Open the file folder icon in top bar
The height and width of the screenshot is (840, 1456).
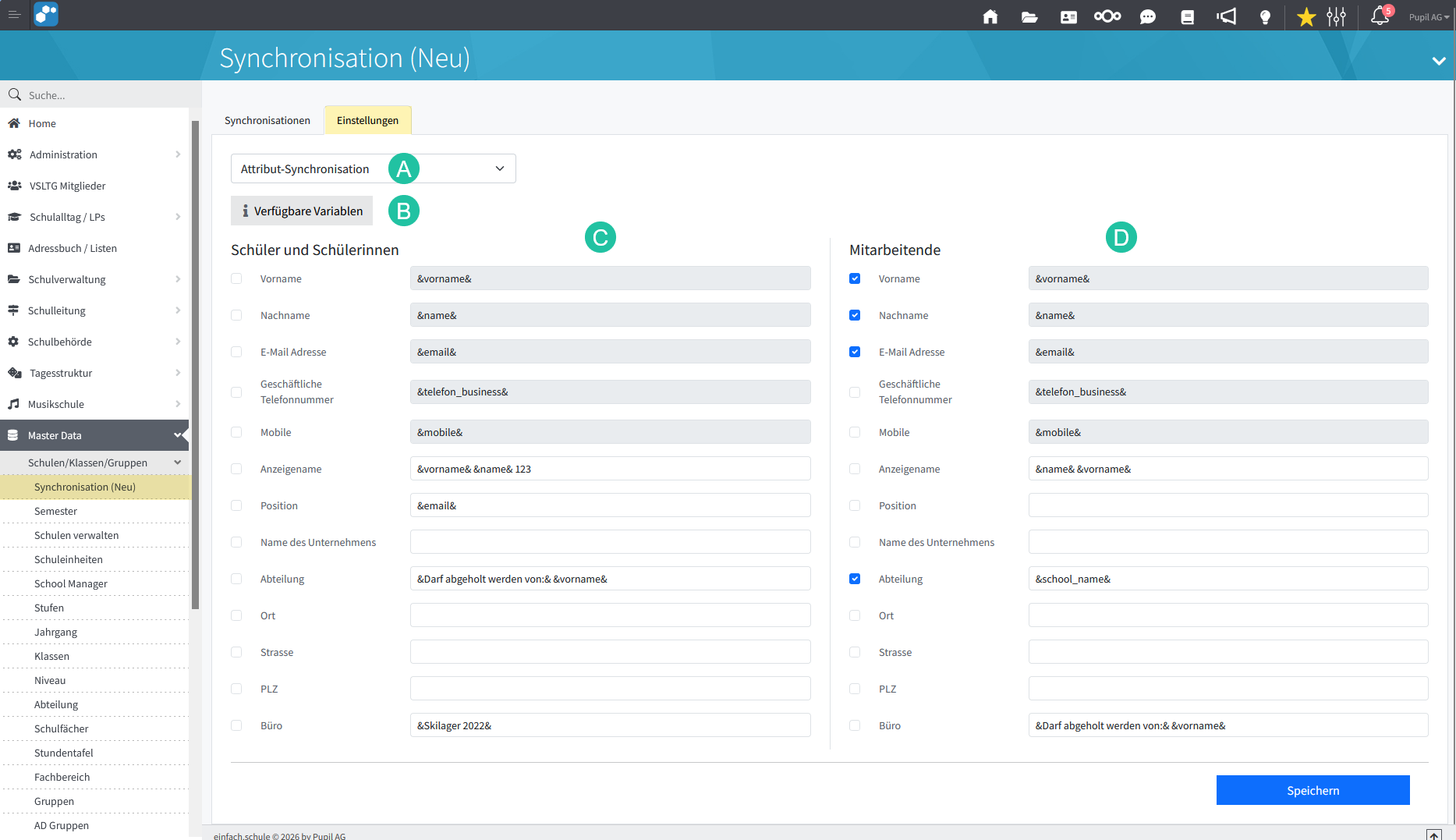(1029, 16)
